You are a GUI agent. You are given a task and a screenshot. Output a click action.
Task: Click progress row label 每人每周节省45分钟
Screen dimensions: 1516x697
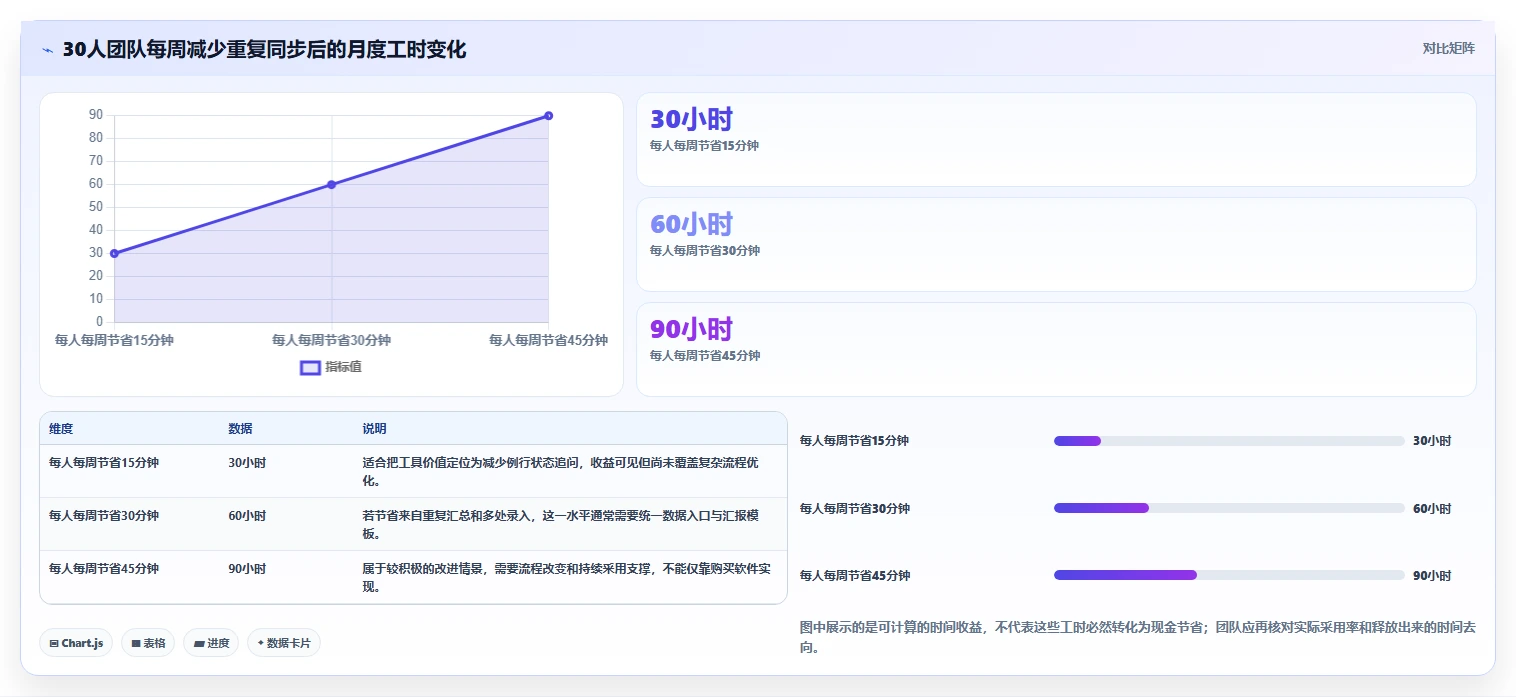coord(855,575)
